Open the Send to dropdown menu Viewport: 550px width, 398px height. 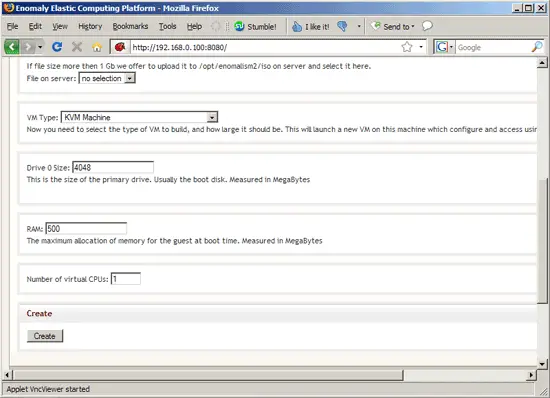393,26
